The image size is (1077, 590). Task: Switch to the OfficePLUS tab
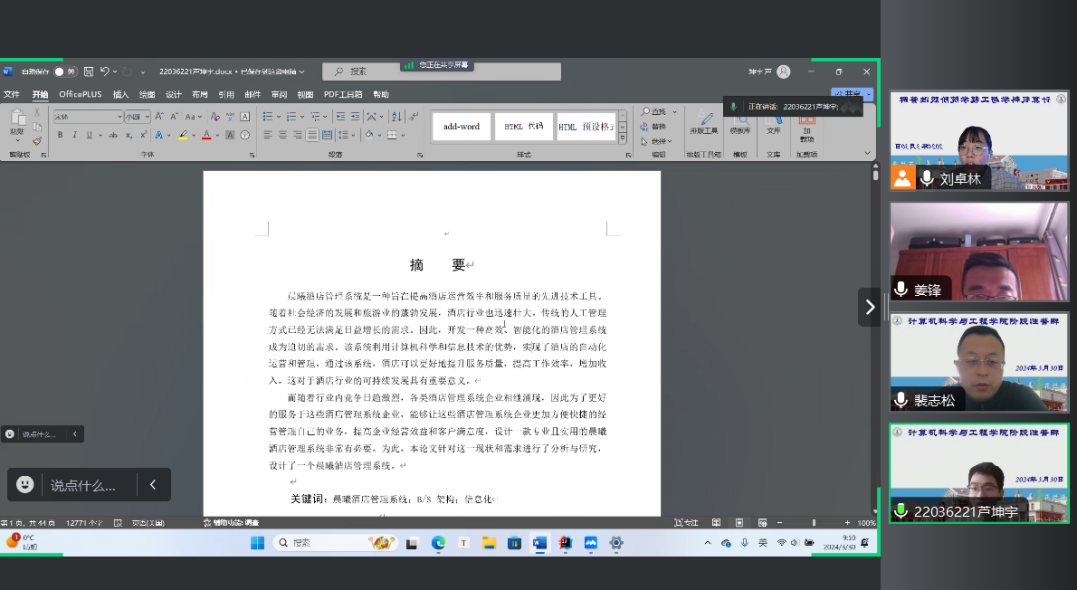click(x=80, y=95)
